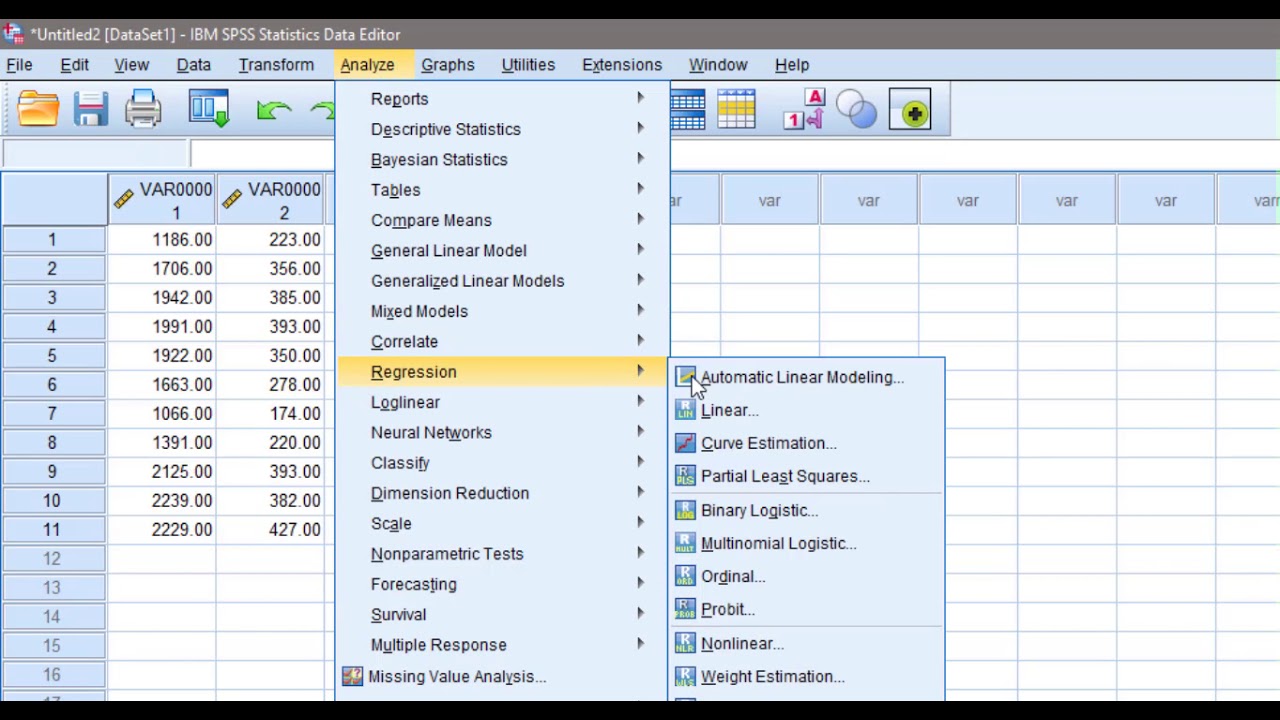Click the cell showing 427.00

(270, 530)
